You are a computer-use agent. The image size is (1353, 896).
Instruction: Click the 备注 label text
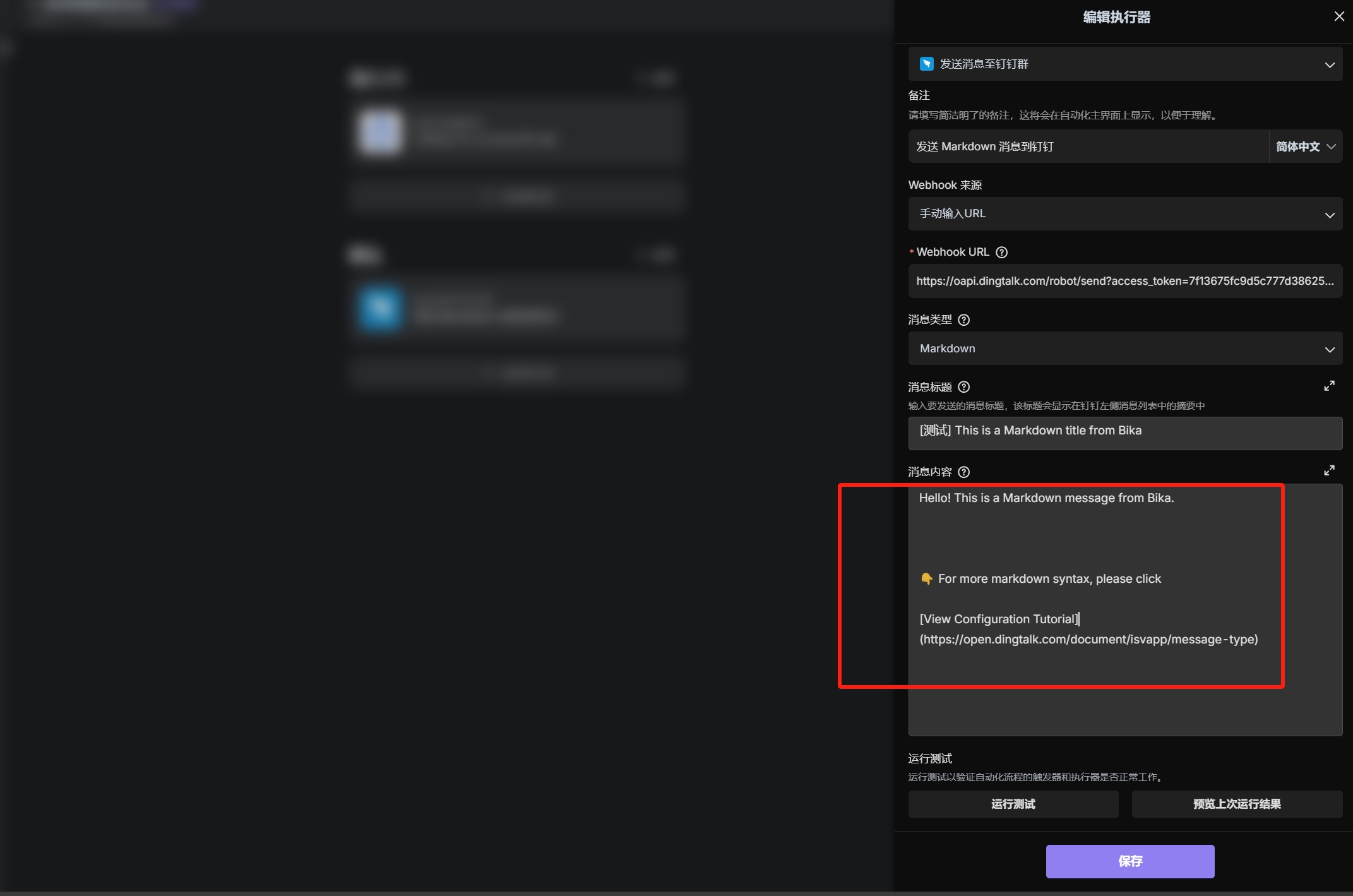point(919,95)
